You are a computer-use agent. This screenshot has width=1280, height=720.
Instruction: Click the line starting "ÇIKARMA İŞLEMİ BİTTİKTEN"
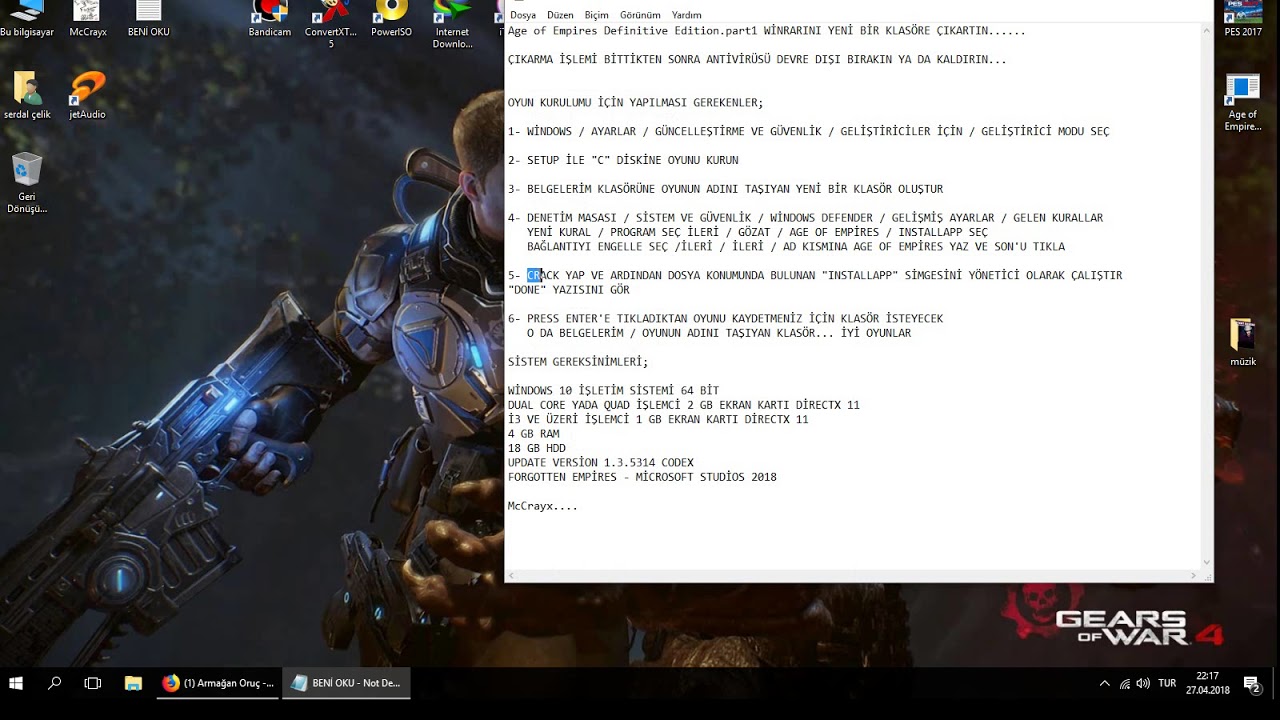tap(757, 60)
